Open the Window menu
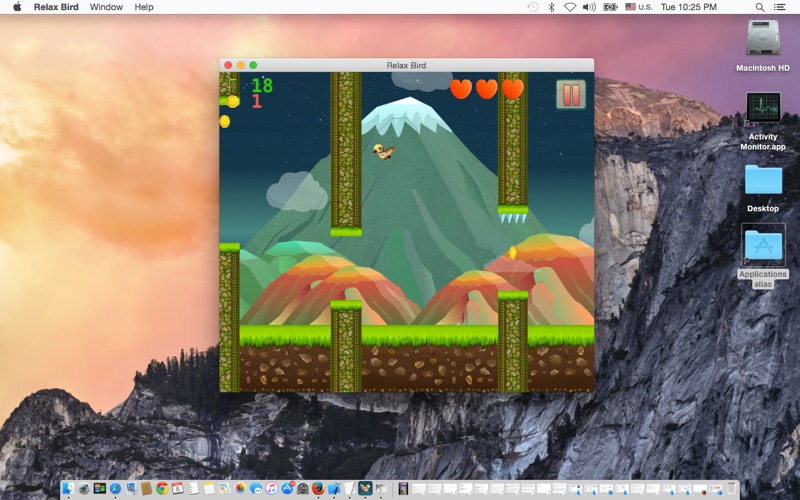This screenshot has height=500, width=800. 106,7
